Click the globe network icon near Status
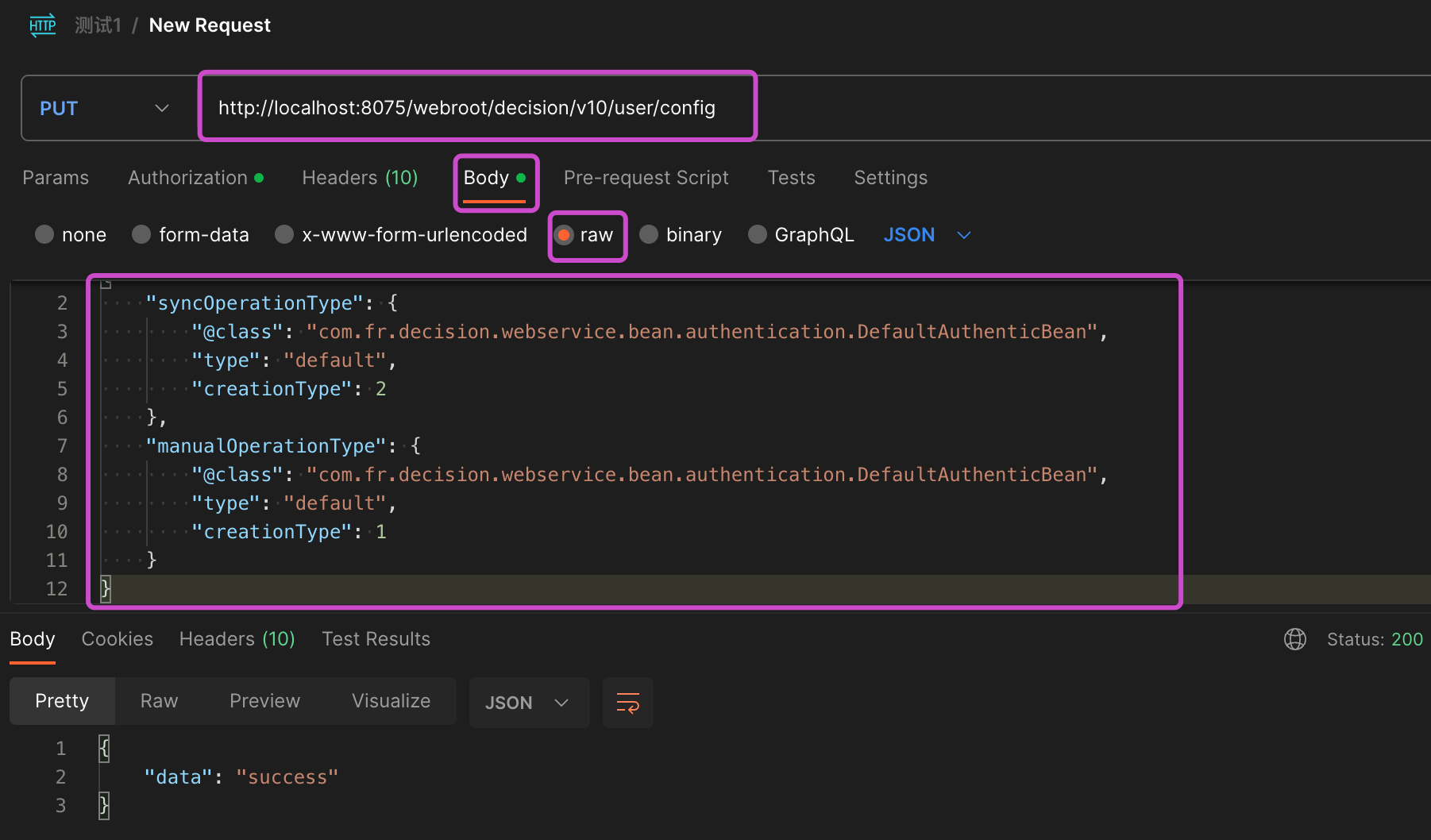Image resolution: width=1431 pixels, height=840 pixels. (x=1294, y=639)
